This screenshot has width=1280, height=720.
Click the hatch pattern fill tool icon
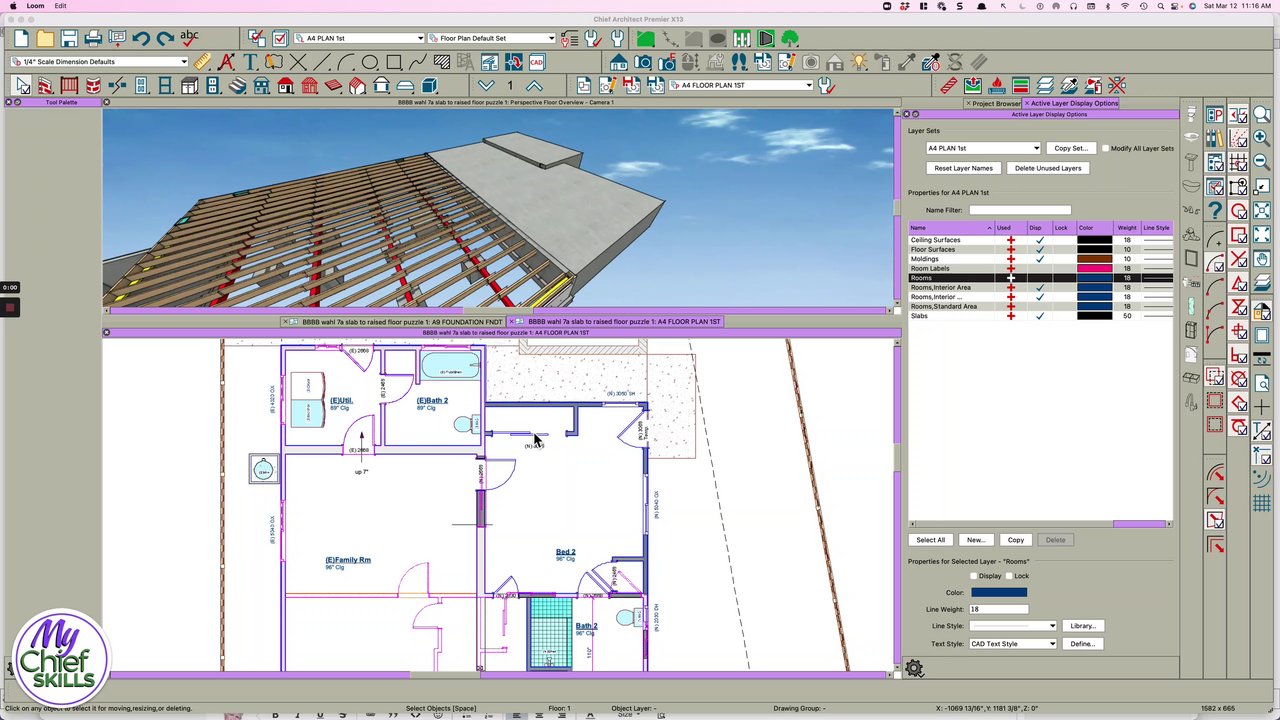point(442,62)
